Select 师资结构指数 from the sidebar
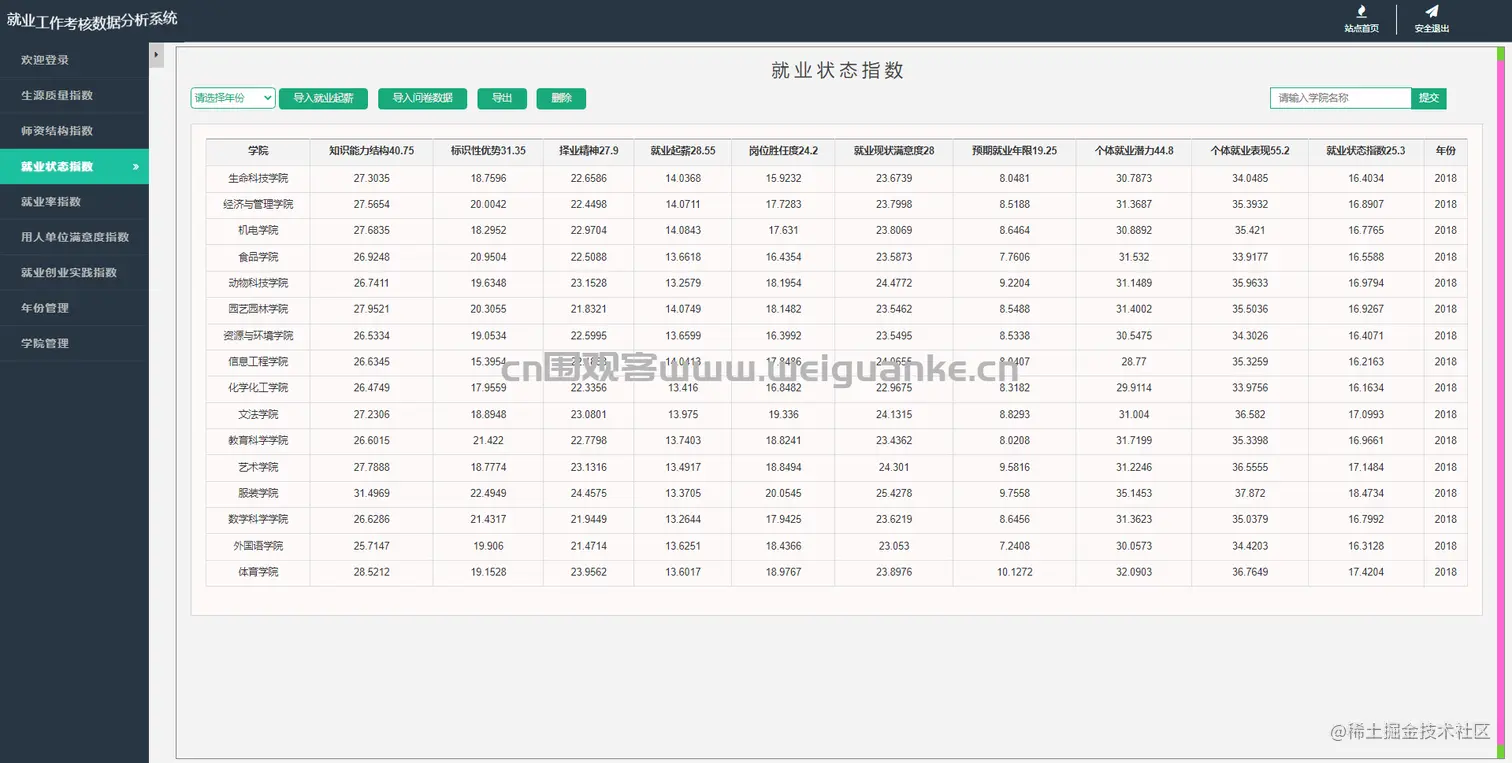The image size is (1512, 763). click(x=74, y=131)
